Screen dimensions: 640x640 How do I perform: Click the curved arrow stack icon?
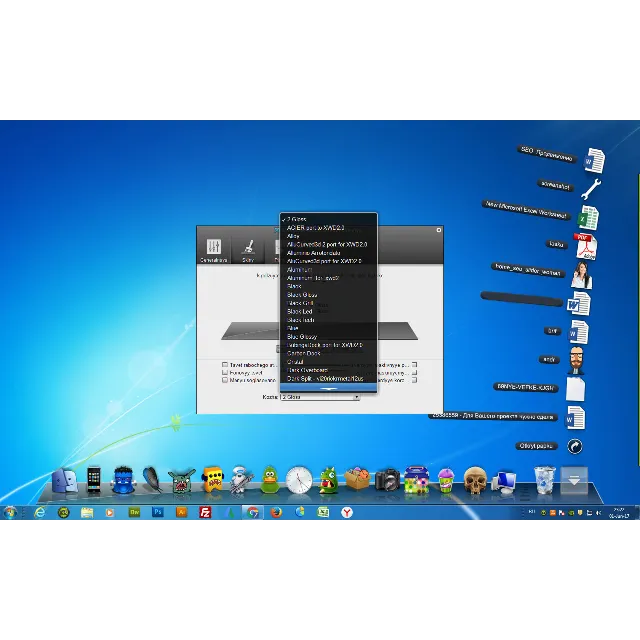(575, 446)
